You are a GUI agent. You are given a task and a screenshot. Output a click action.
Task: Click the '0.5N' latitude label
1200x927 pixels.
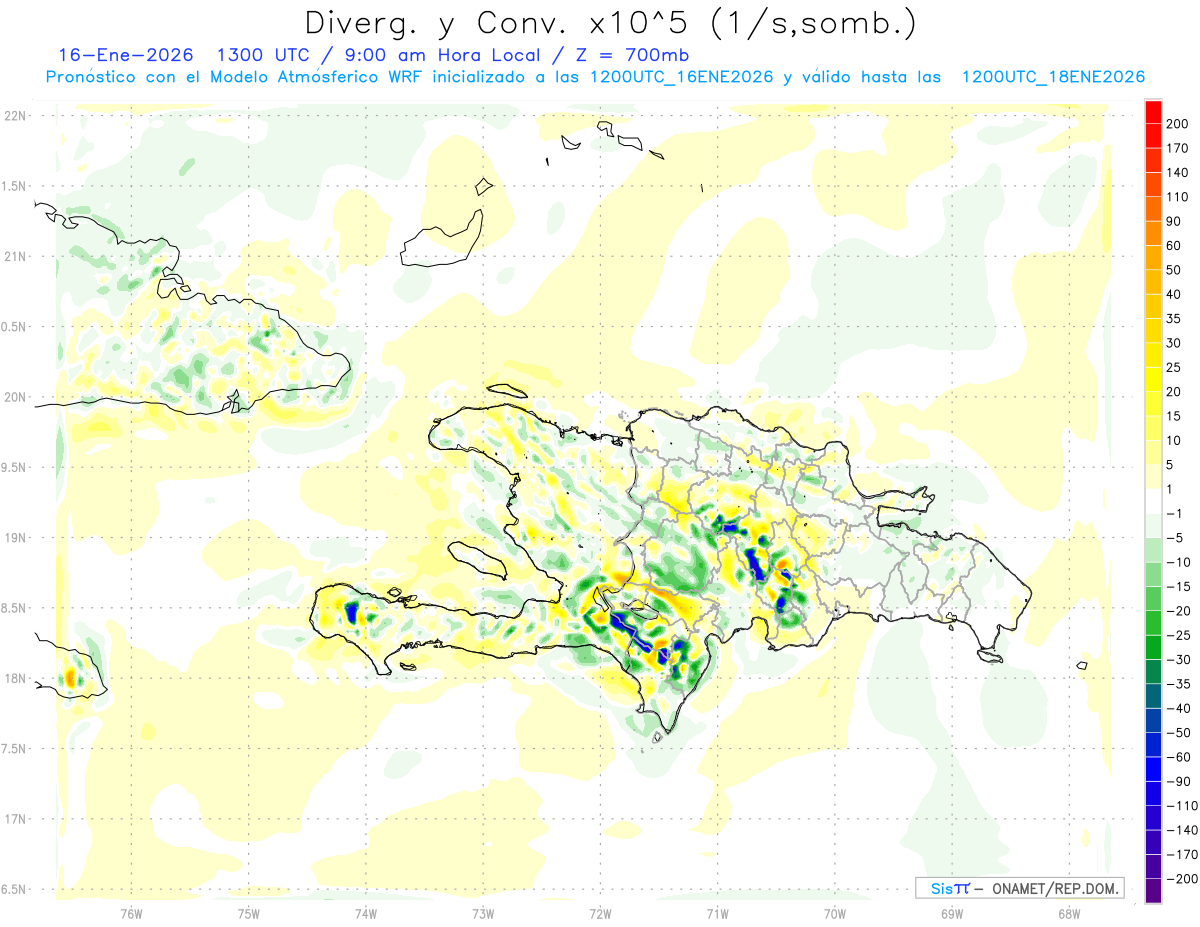(x=15, y=327)
